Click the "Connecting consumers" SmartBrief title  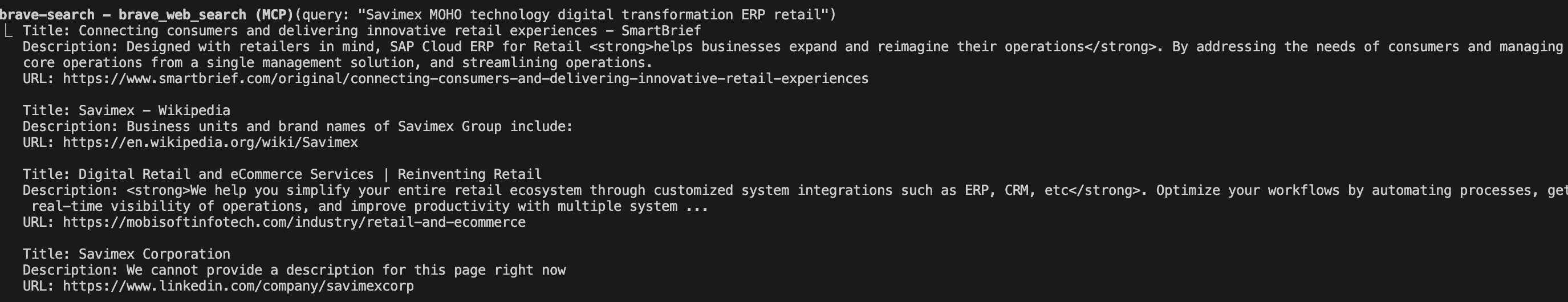pyautogui.click(x=389, y=31)
